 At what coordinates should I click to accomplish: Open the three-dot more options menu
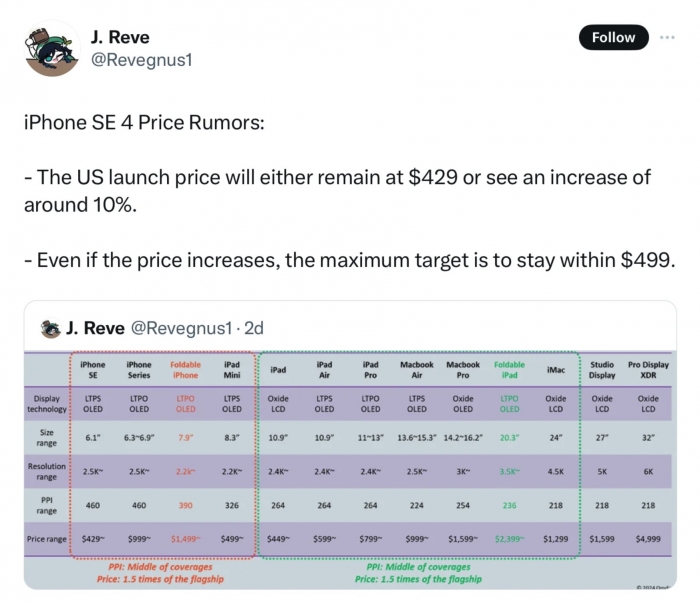pos(667,37)
